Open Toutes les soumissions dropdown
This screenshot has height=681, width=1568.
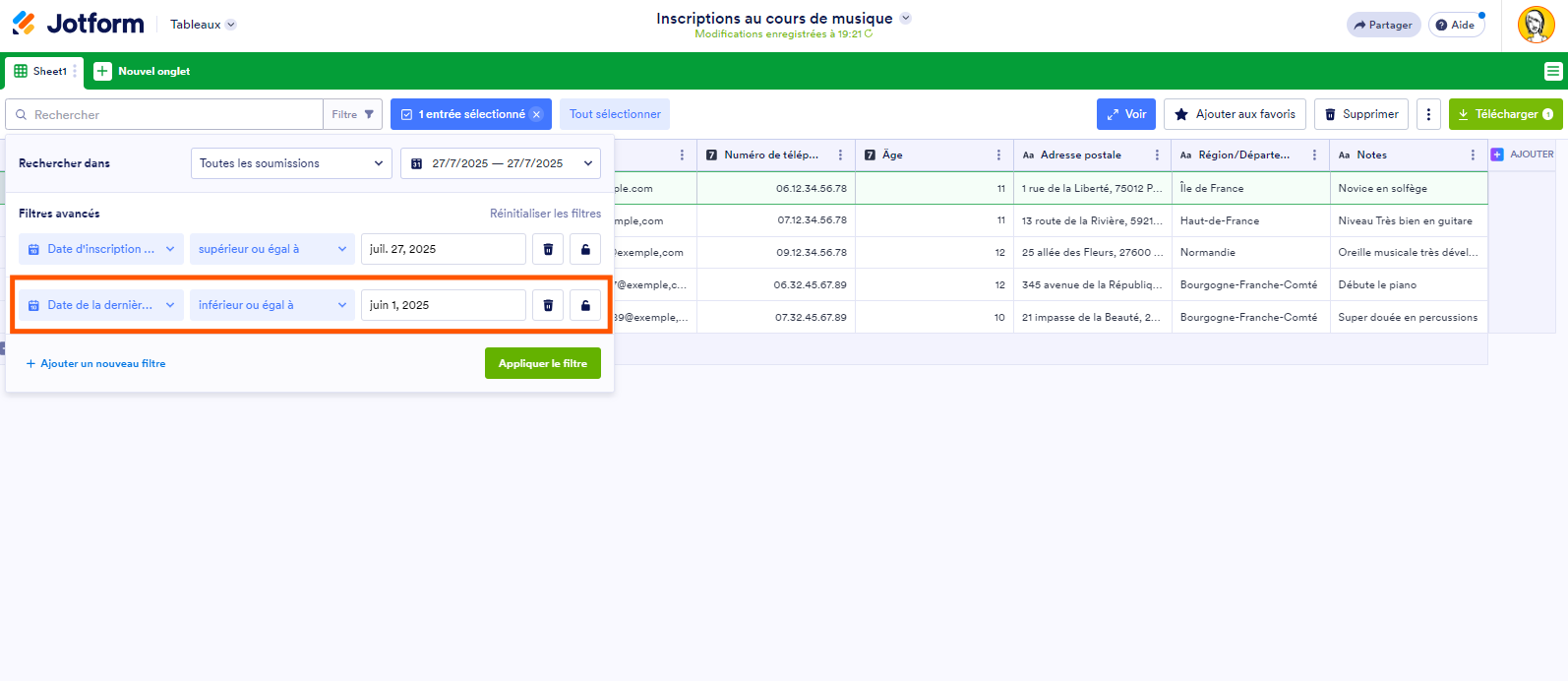(x=291, y=163)
